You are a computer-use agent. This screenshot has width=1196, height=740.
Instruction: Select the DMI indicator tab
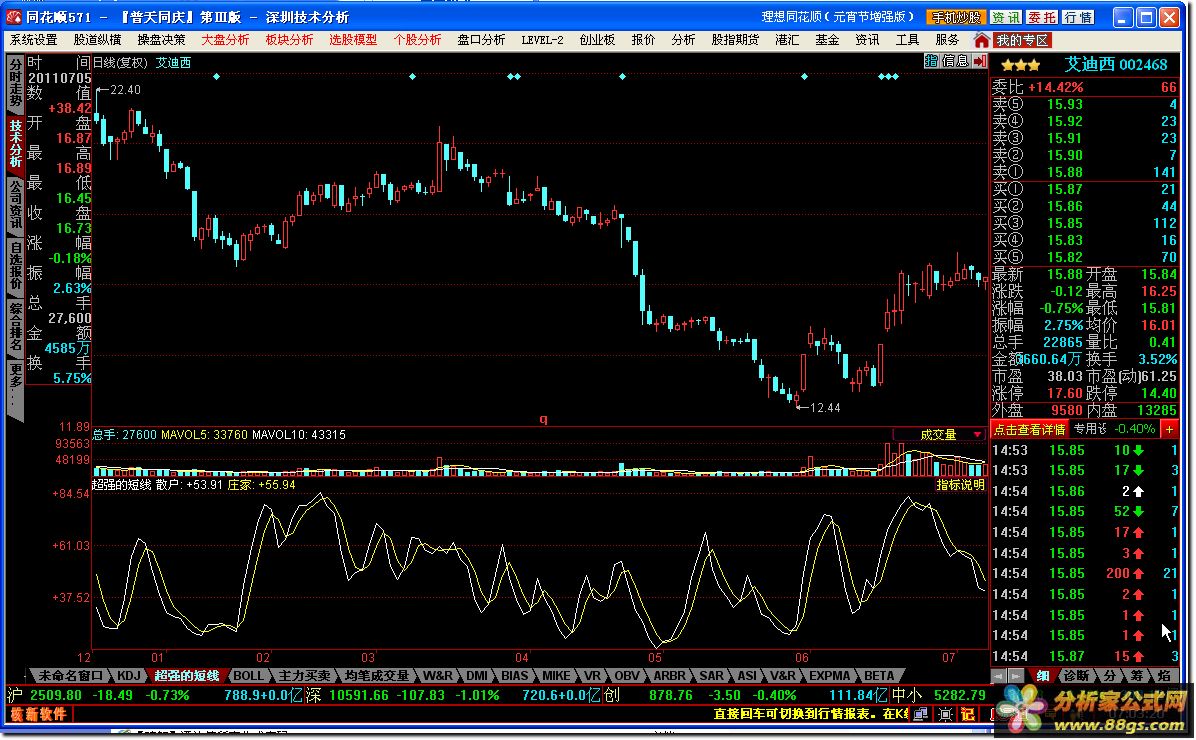tap(477, 676)
